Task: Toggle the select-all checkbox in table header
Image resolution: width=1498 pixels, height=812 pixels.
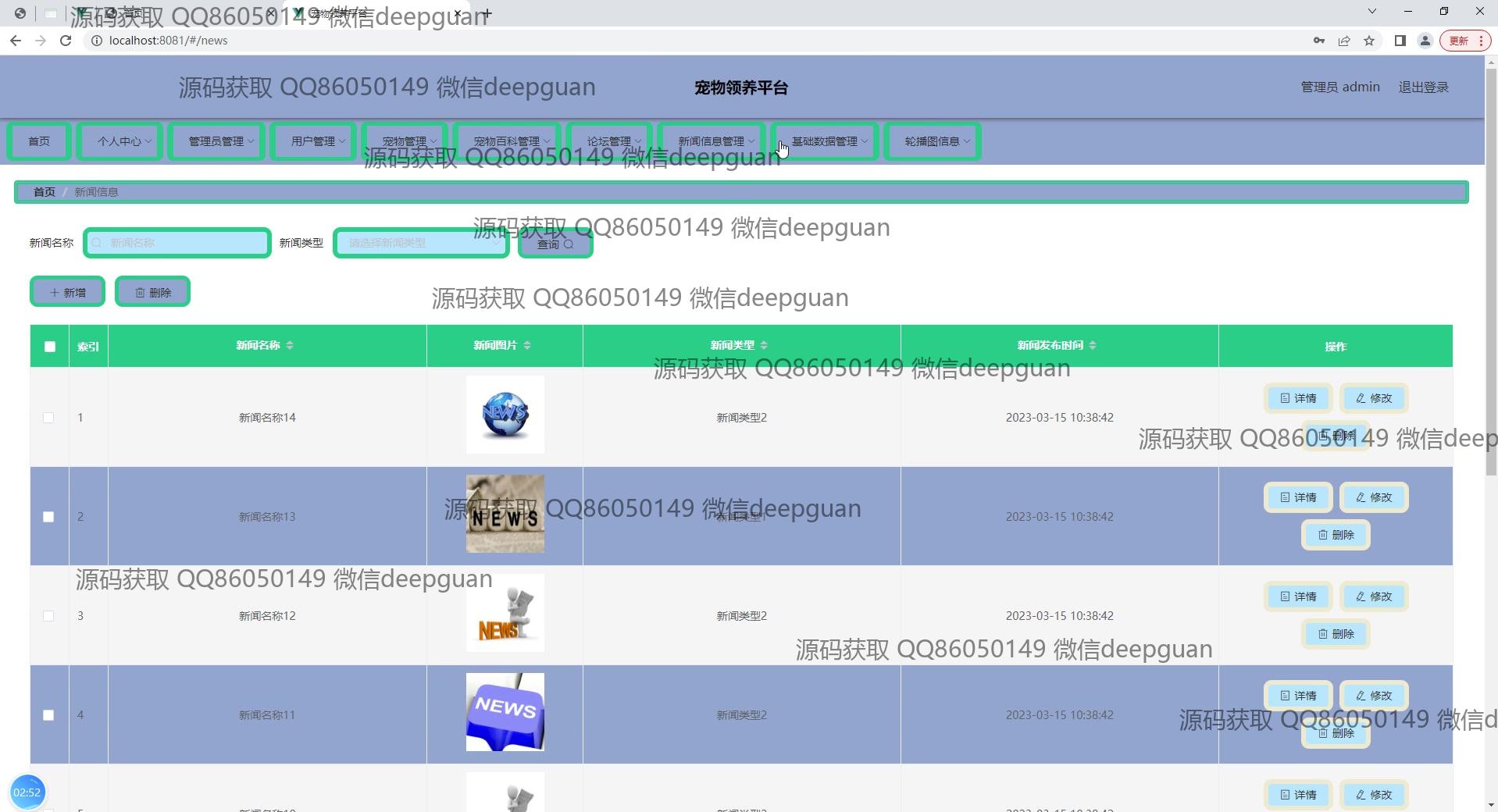Action: tap(50, 347)
